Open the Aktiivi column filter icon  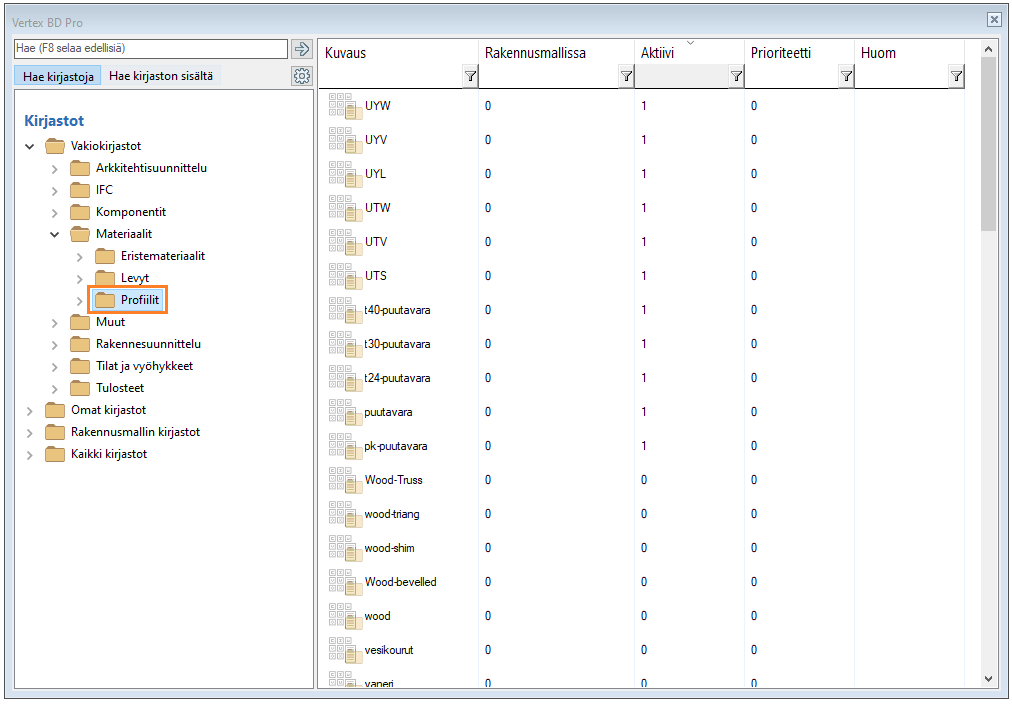[x=736, y=76]
